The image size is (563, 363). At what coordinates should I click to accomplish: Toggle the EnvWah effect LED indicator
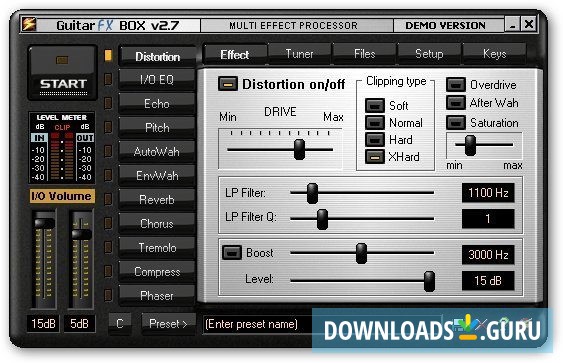click(x=108, y=175)
